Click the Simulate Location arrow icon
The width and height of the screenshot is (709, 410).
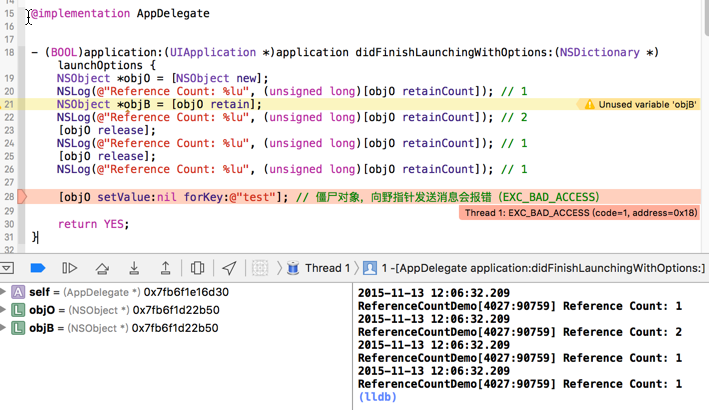click(x=229, y=268)
